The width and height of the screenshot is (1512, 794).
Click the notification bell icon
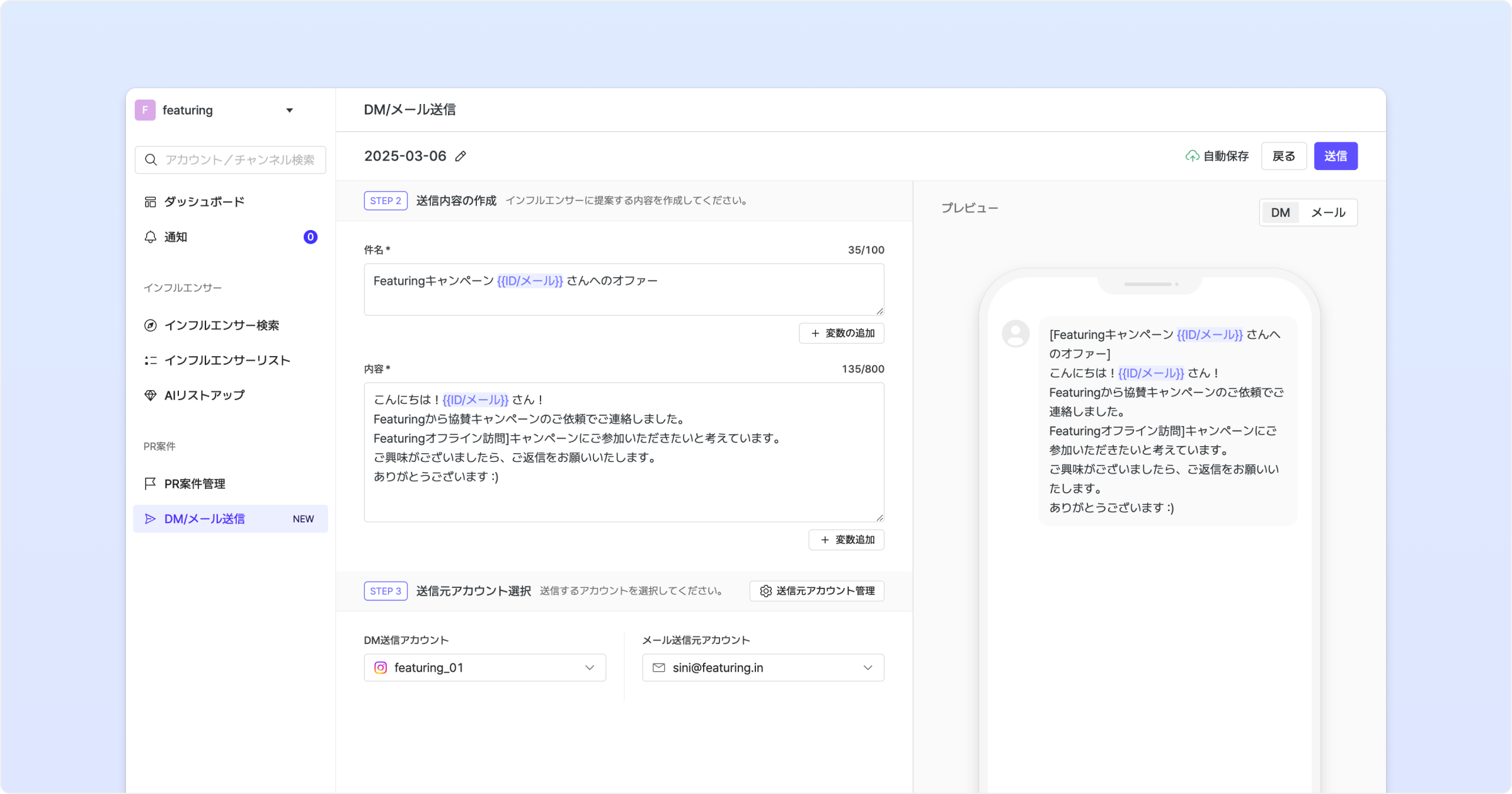click(x=150, y=237)
